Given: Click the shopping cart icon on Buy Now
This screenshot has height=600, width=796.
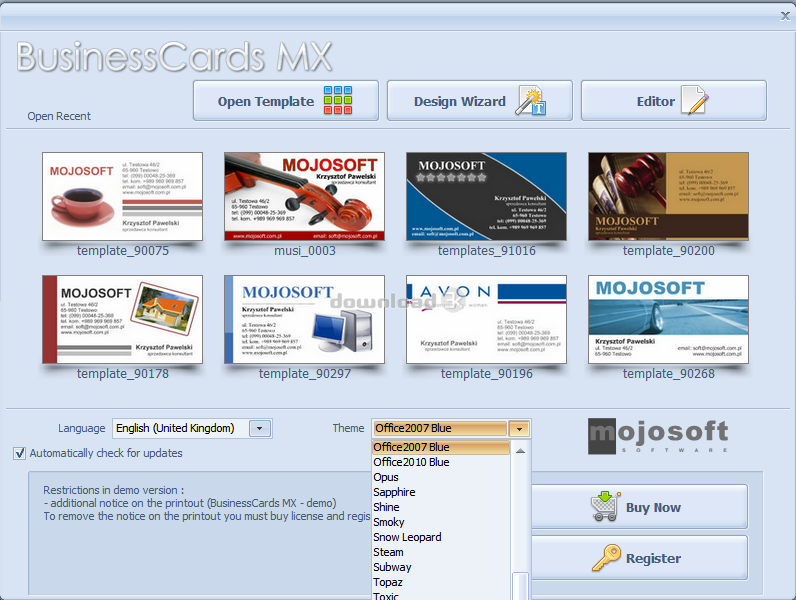Looking at the screenshot, I should tap(605, 506).
